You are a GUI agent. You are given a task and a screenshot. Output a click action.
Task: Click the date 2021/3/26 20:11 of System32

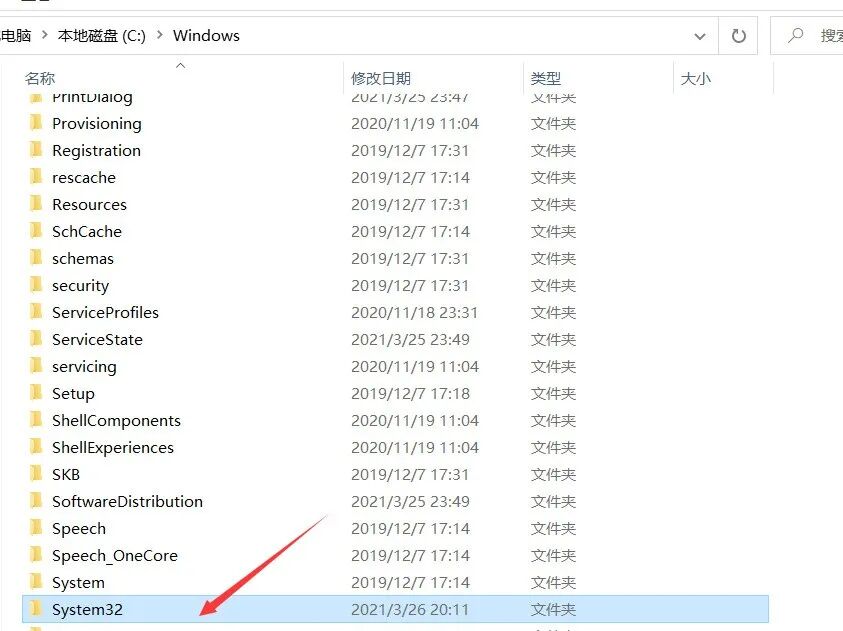(410, 610)
